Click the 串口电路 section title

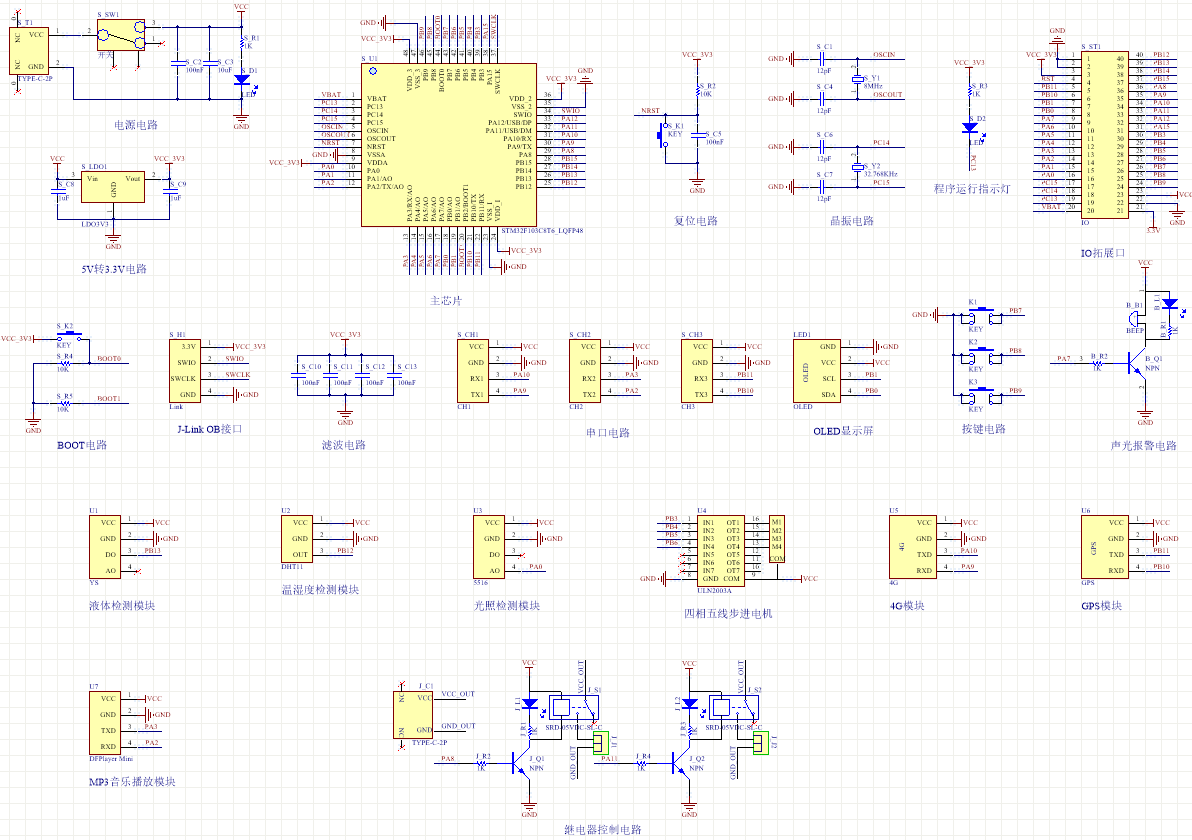pos(607,433)
